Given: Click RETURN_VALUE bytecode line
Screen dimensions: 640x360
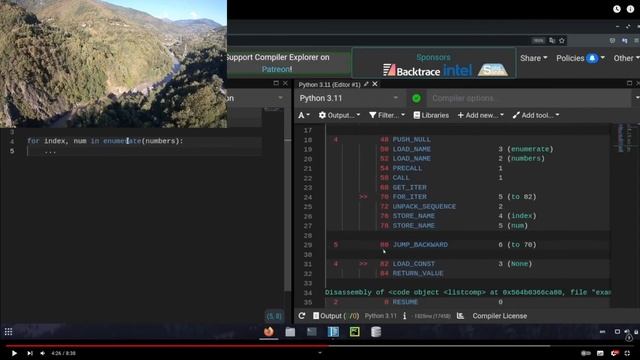Looking at the screenshot, I should [x=418, y=273].
